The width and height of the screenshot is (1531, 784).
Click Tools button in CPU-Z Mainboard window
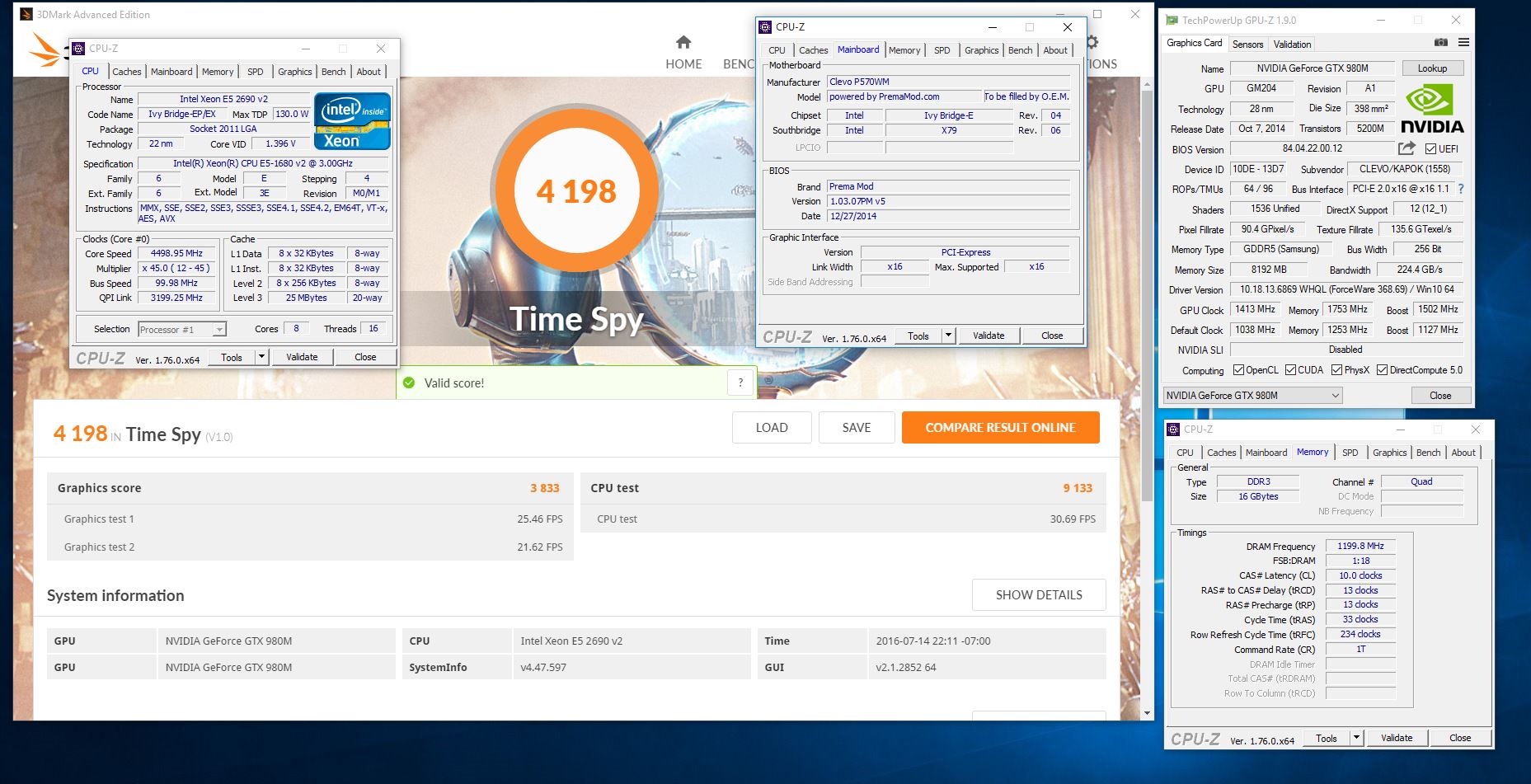pyautogui.click(x=918, y=336)
